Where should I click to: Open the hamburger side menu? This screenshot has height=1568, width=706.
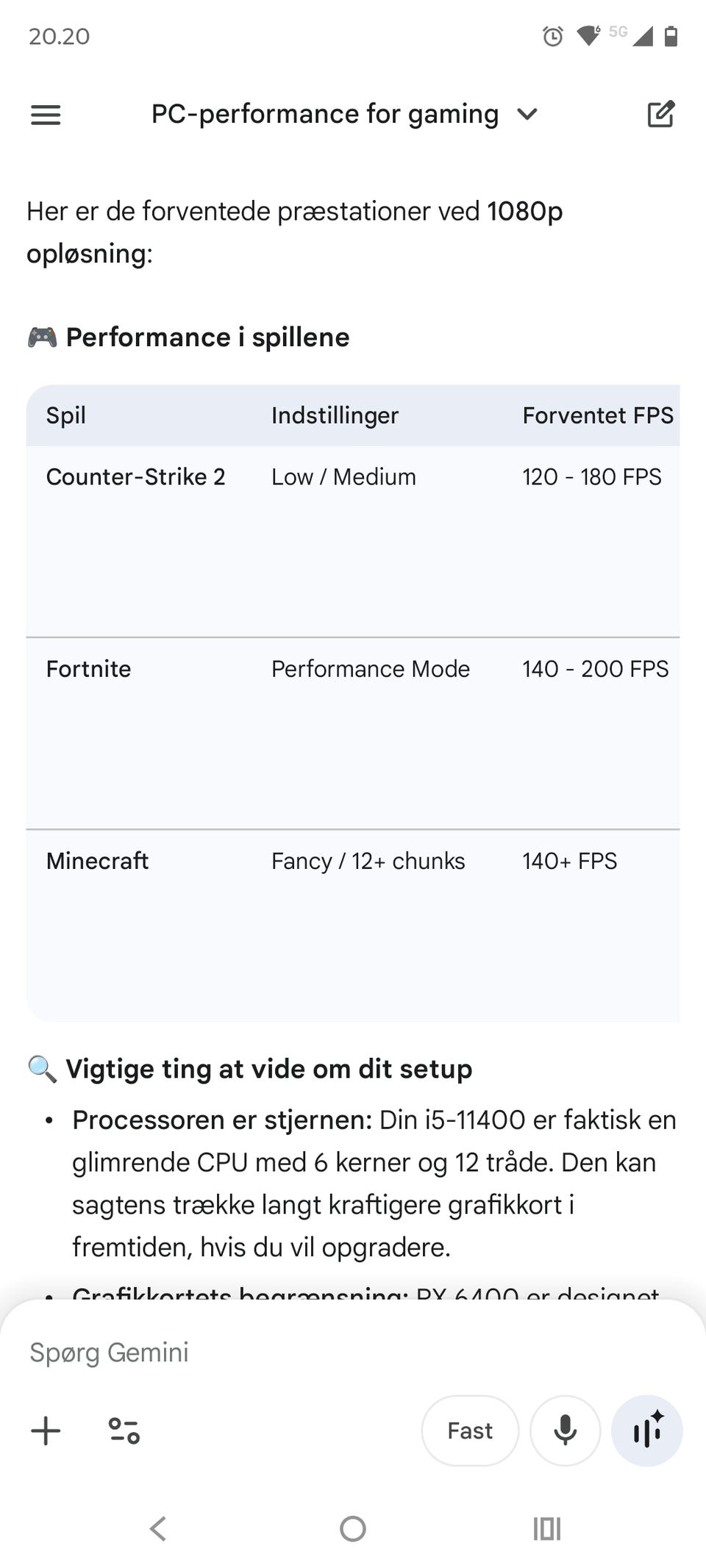46,115
